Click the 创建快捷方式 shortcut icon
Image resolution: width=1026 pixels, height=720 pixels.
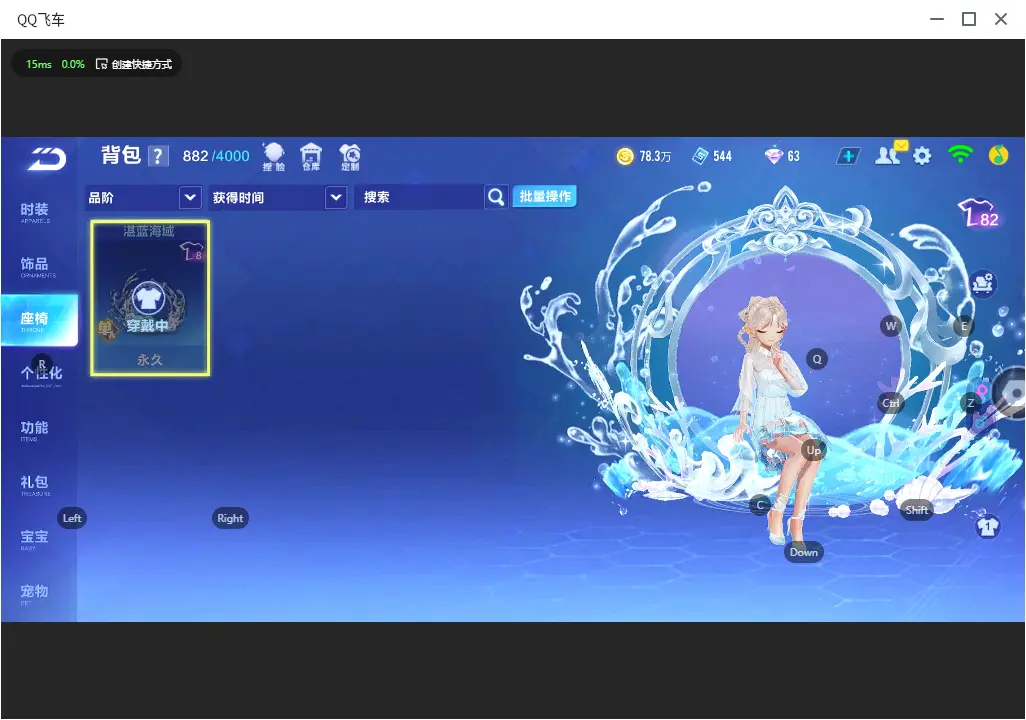[x=101, y=64]
